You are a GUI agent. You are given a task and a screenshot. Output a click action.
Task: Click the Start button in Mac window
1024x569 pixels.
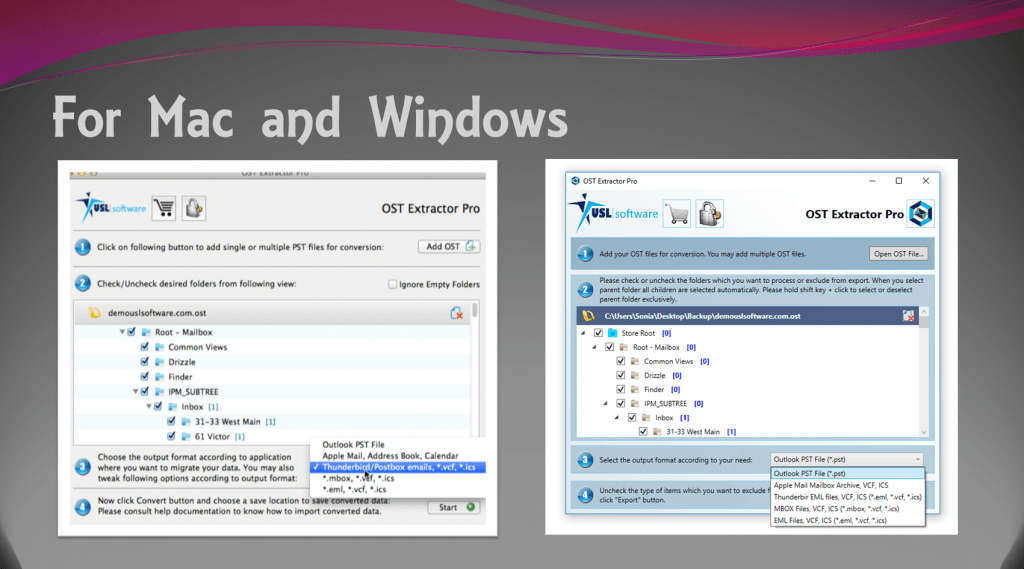pyautogui.click(x=453, y=507)
